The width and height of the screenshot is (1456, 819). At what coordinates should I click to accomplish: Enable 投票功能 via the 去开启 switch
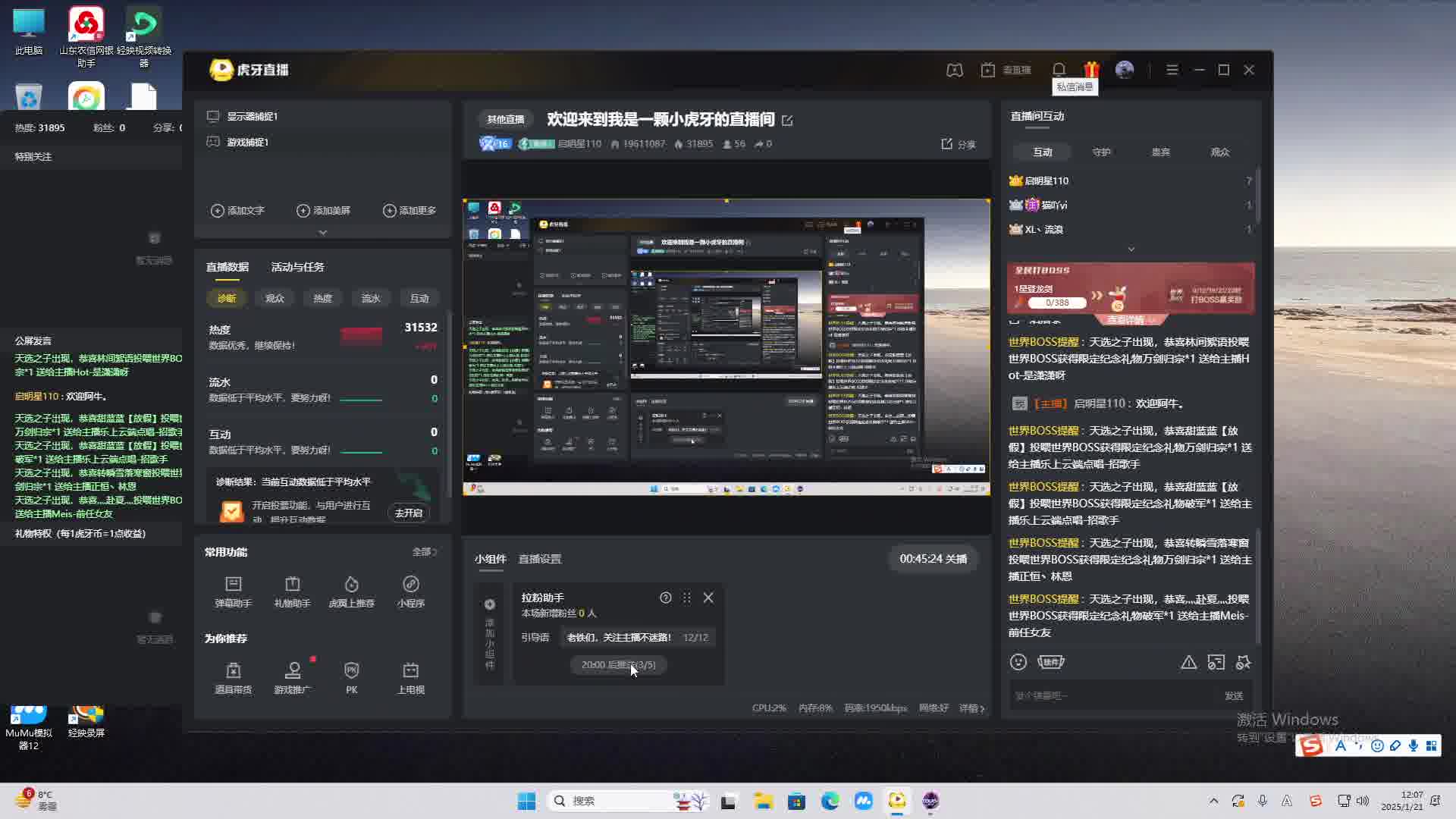[409, 513]
